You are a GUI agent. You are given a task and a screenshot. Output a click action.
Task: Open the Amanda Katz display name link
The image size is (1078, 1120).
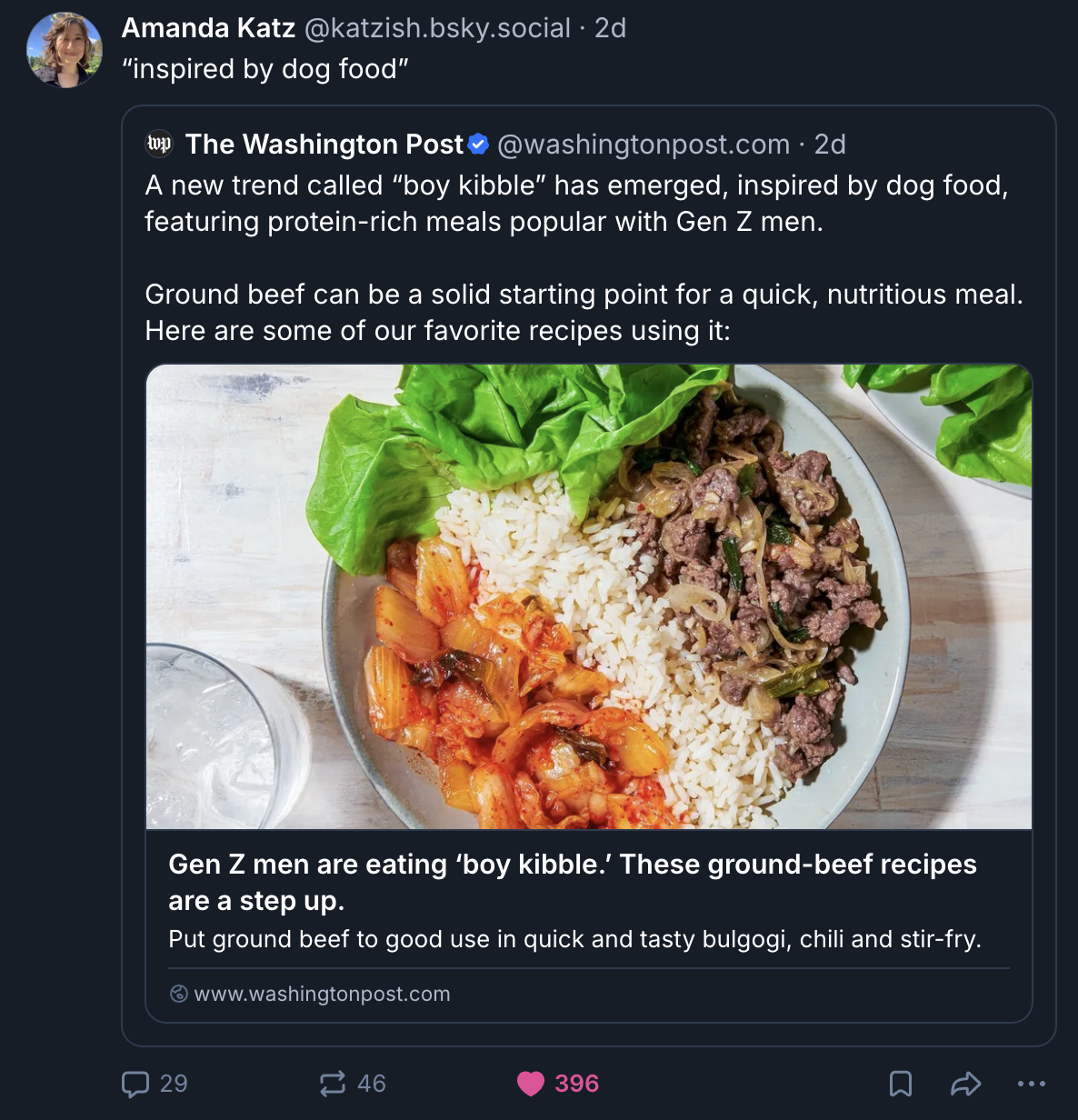click(x=208, y=28)
